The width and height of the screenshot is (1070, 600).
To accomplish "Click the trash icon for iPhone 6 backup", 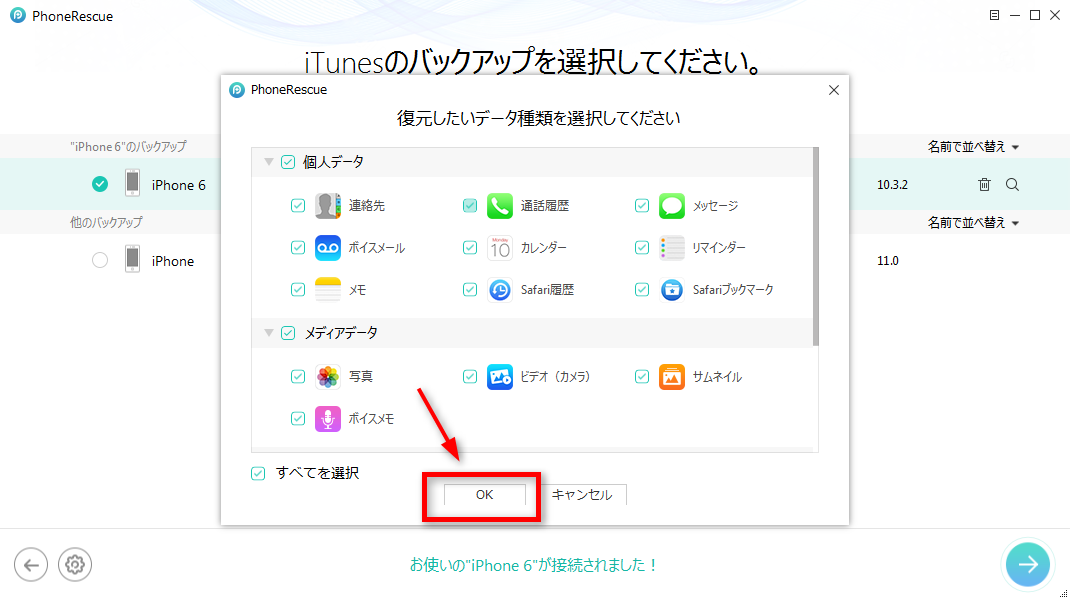I will (x=984, y=184).
